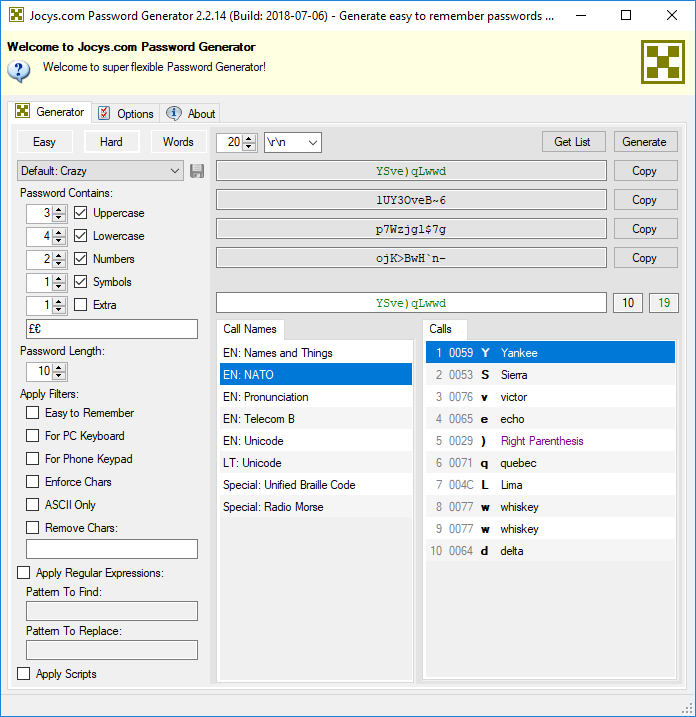Click the Pattern To Replace field

click(x=112, y=650)
